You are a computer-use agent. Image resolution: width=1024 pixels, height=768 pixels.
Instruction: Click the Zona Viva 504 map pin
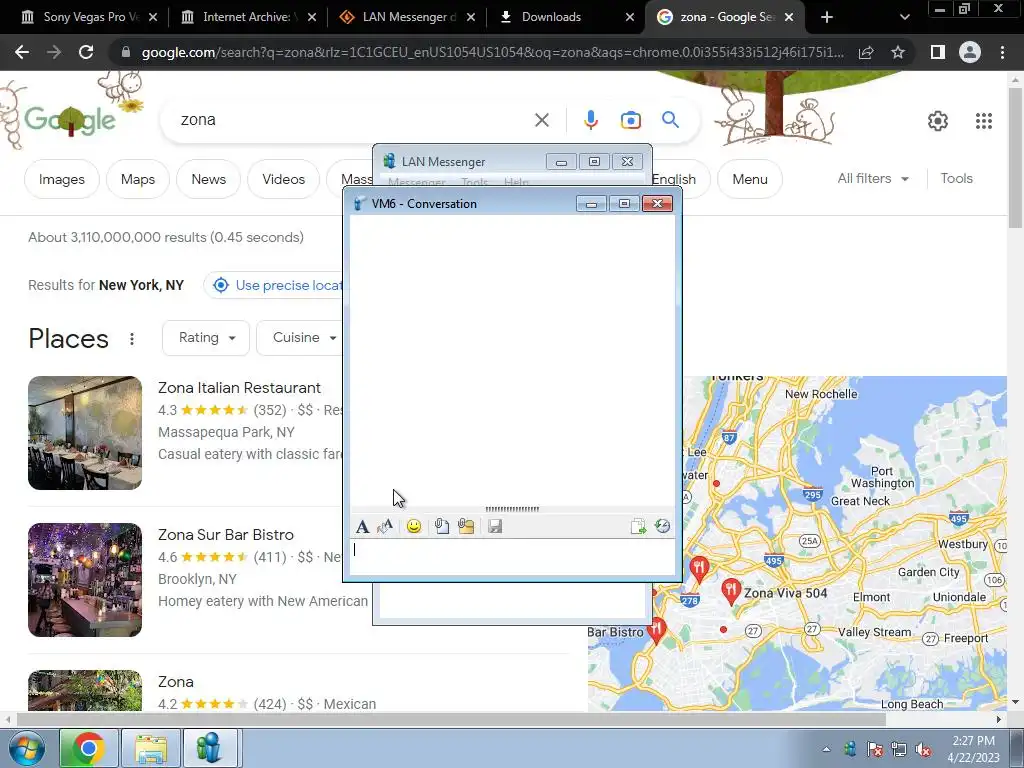730,590
